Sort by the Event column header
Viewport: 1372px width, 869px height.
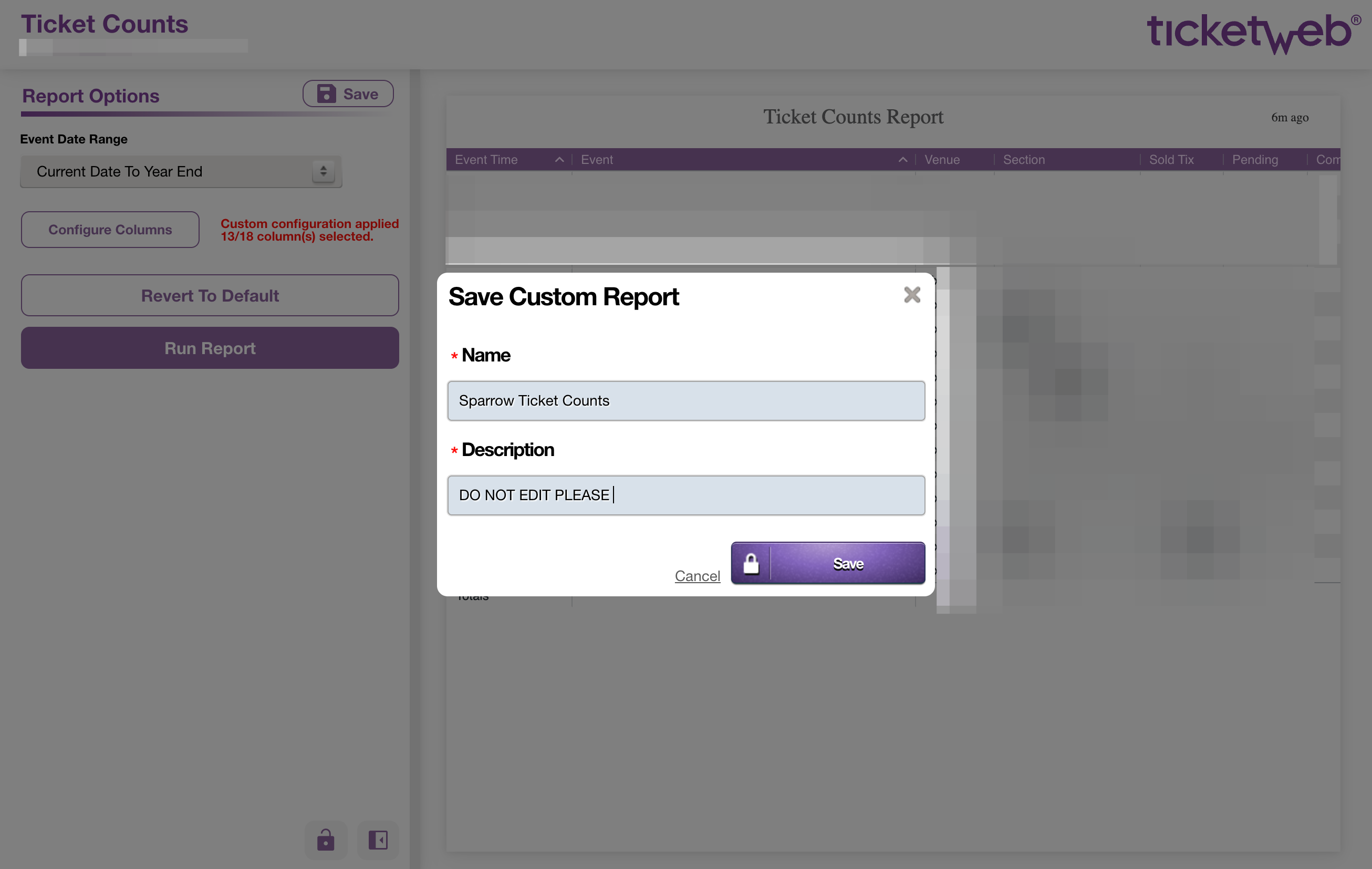[x=744, y=160]
